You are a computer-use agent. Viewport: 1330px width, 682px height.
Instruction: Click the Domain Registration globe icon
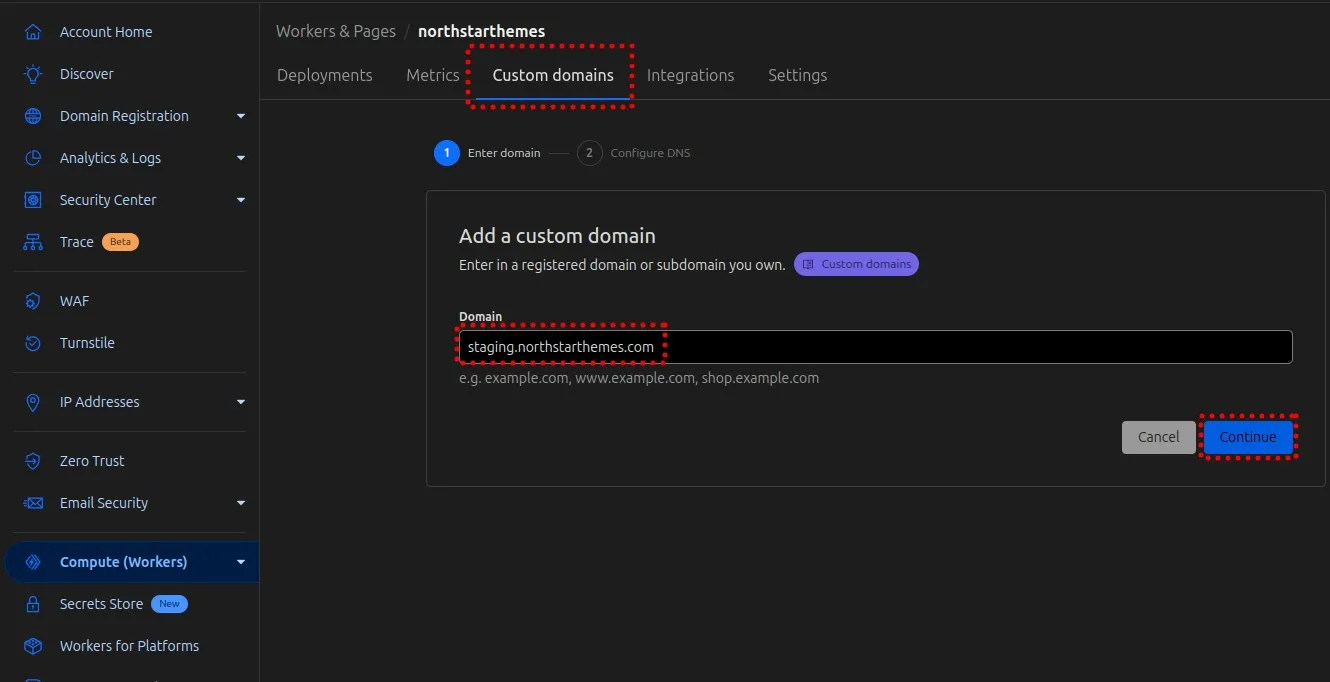click(33, 116)
